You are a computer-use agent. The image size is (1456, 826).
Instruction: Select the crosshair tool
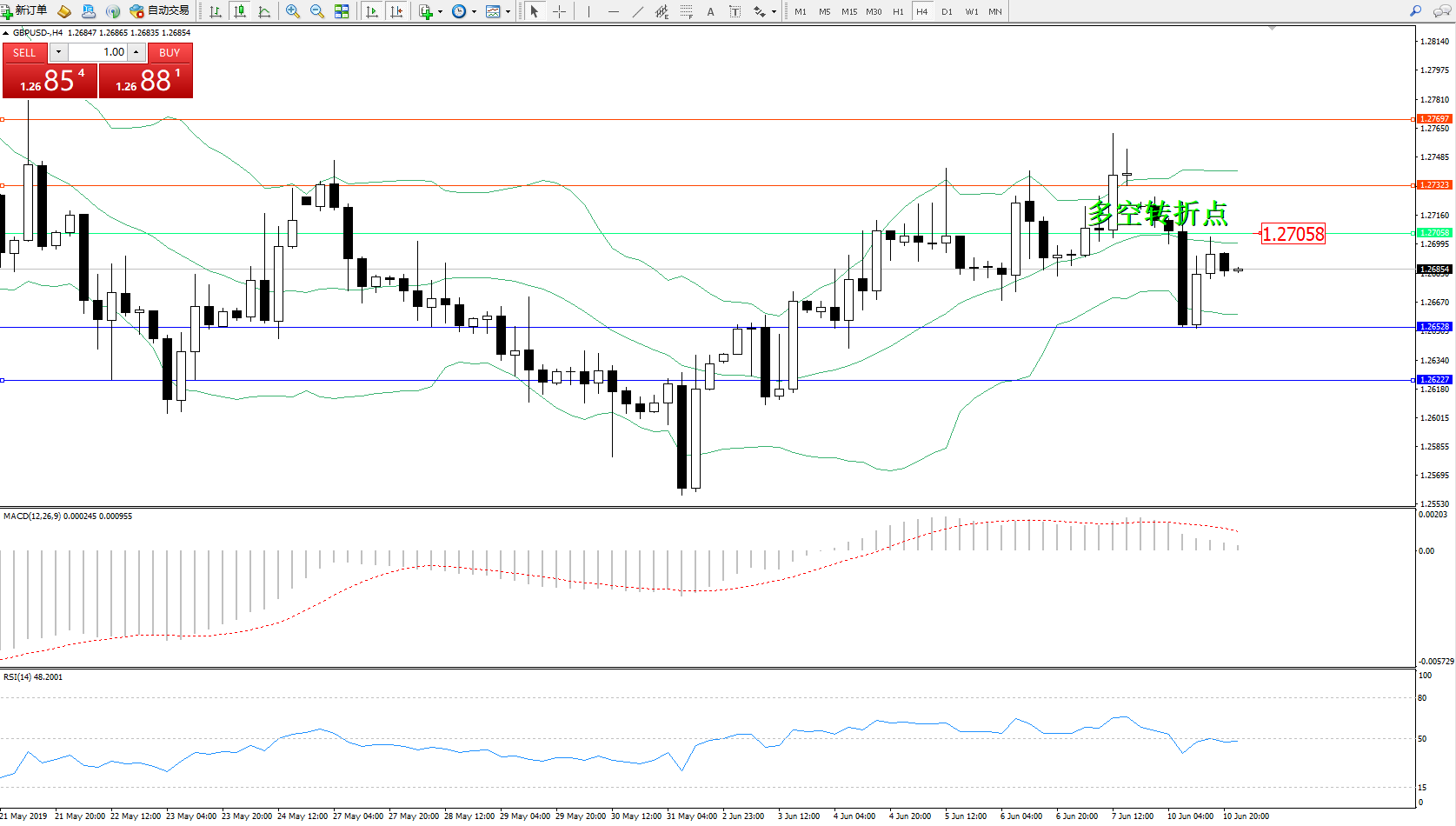[559, 11]
